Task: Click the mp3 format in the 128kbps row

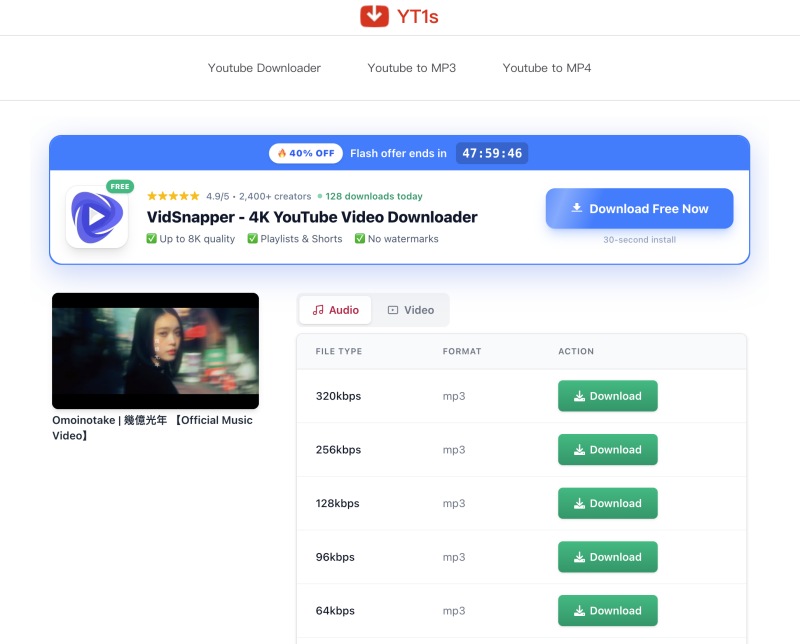Action: pos(454,504)
